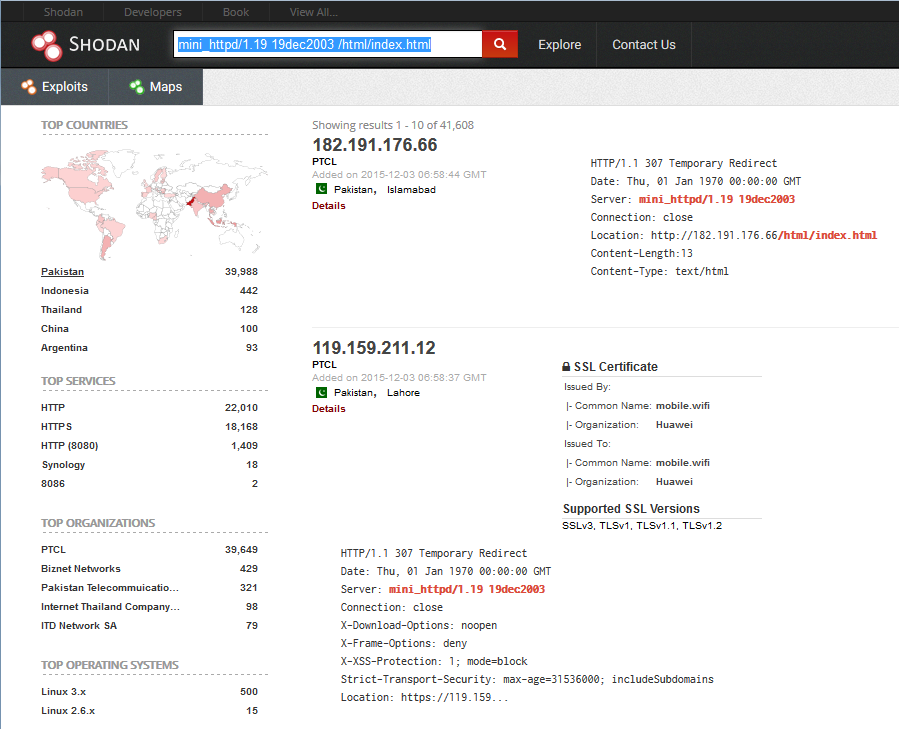The height and width of the screenshot is (729, 899).
Task: Click the 39,988 Pakistan count
Action: click(241, 272)
